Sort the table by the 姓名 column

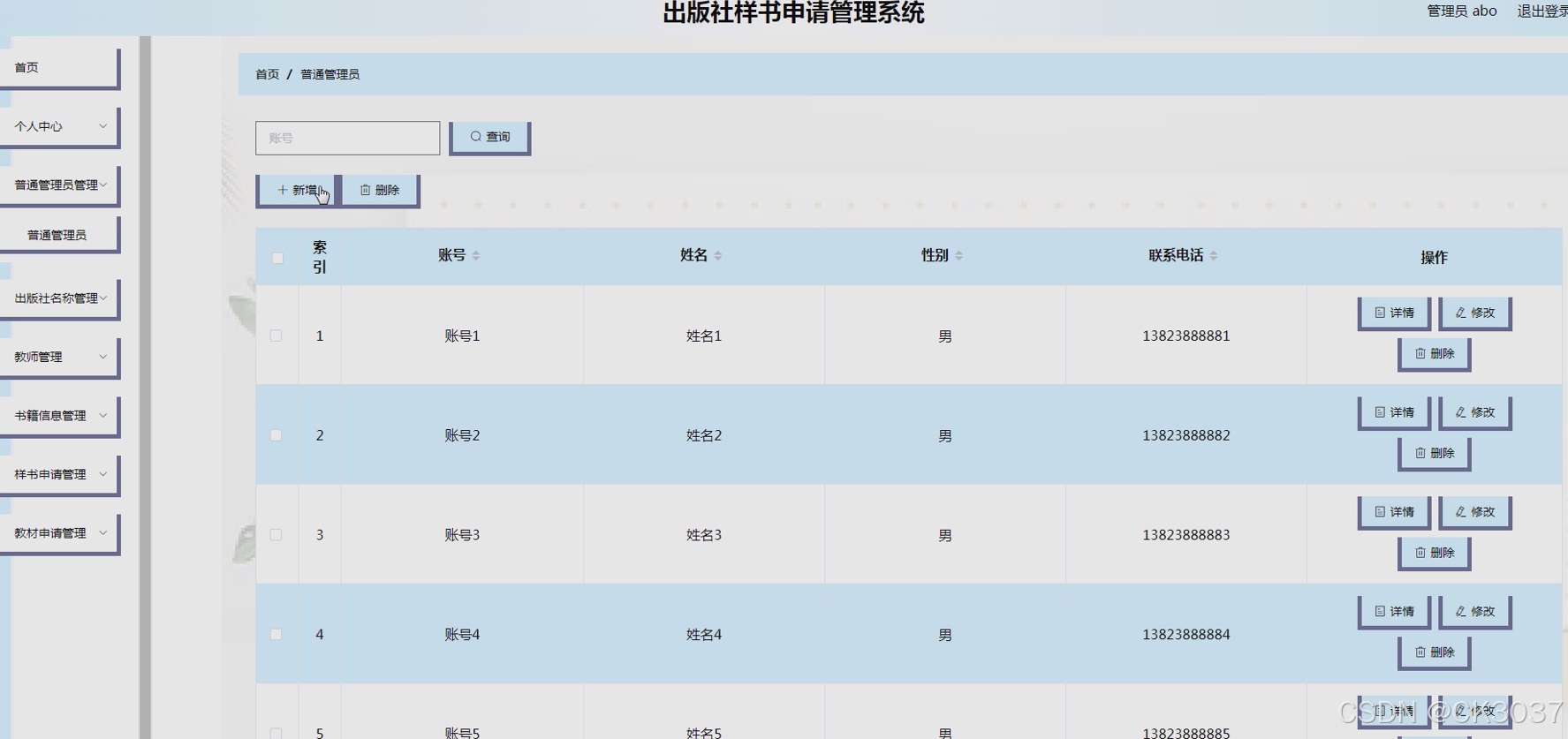point(718,256)
